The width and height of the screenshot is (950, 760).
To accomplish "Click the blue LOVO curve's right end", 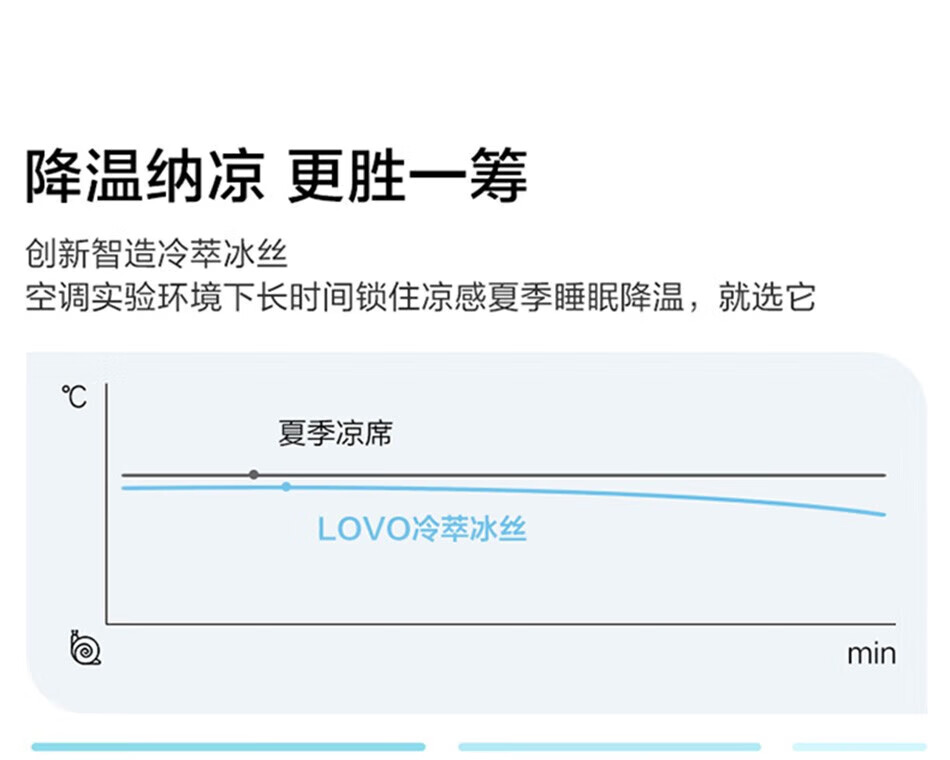I will pyautogui.click(x=882, y=513).
